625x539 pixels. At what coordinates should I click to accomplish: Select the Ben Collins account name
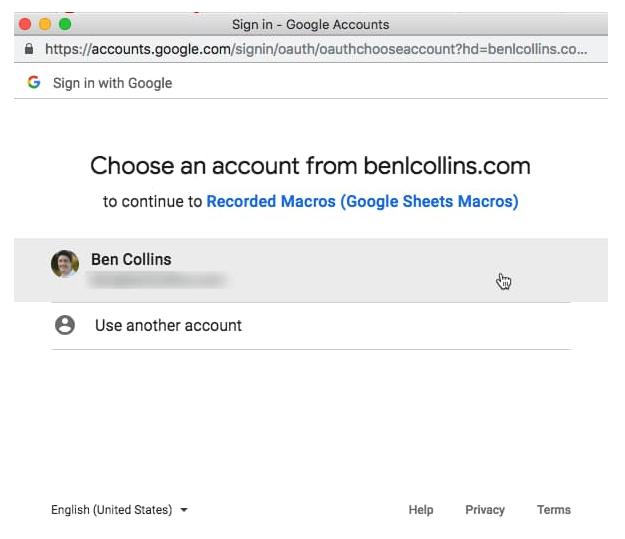(131, 259)
